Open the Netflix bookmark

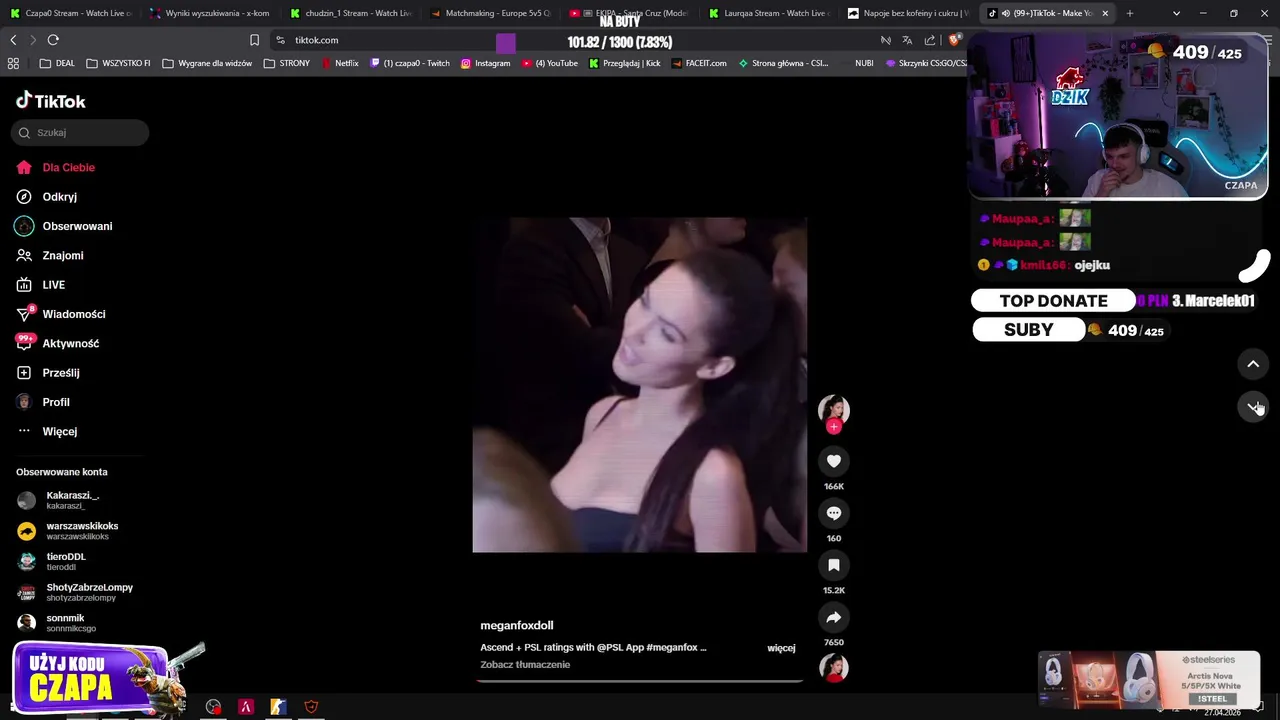(x=340, y=63)
